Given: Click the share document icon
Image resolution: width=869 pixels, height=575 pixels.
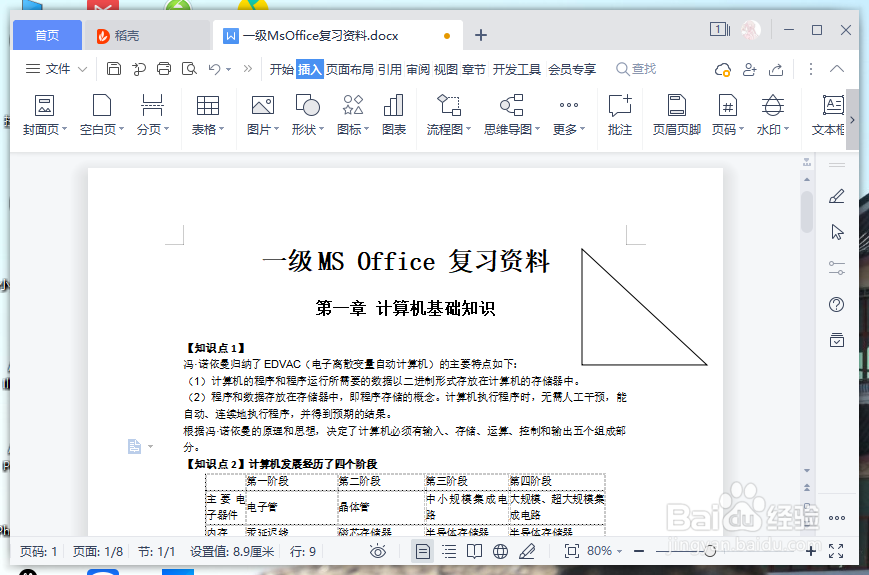Looking at the screenshot, I should click(776, 69).
